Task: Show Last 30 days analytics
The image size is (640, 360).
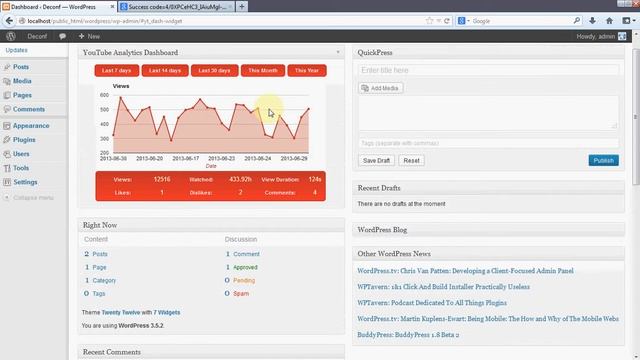Action: point(214,71)
